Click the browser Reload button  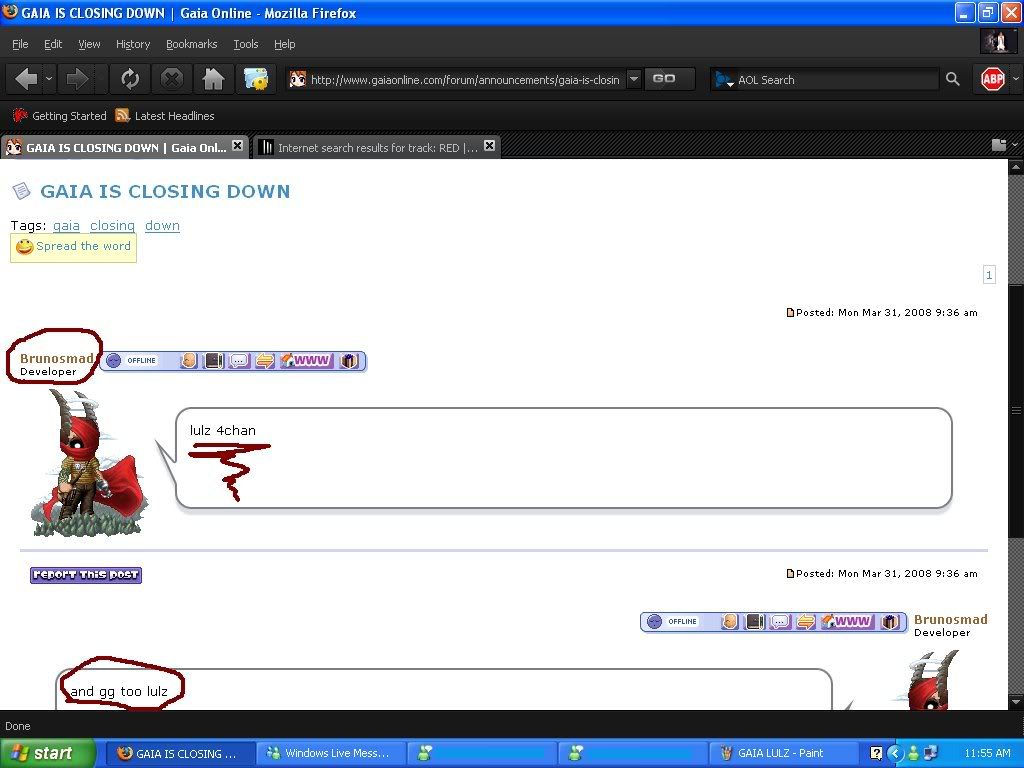tap(130, 79)
